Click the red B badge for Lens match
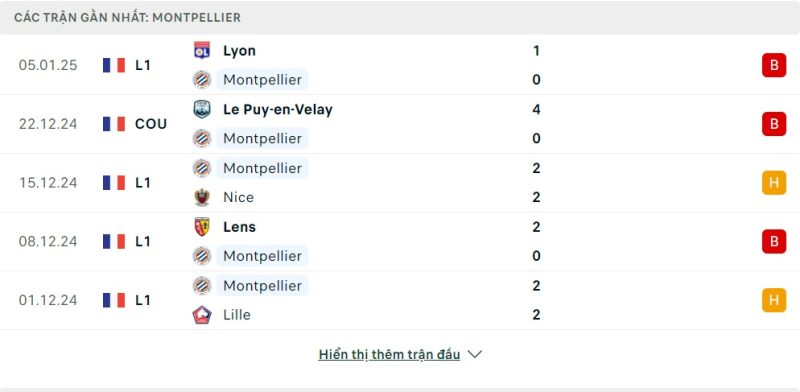The height and width of the screenshot is (392, 800). [774, 241]
